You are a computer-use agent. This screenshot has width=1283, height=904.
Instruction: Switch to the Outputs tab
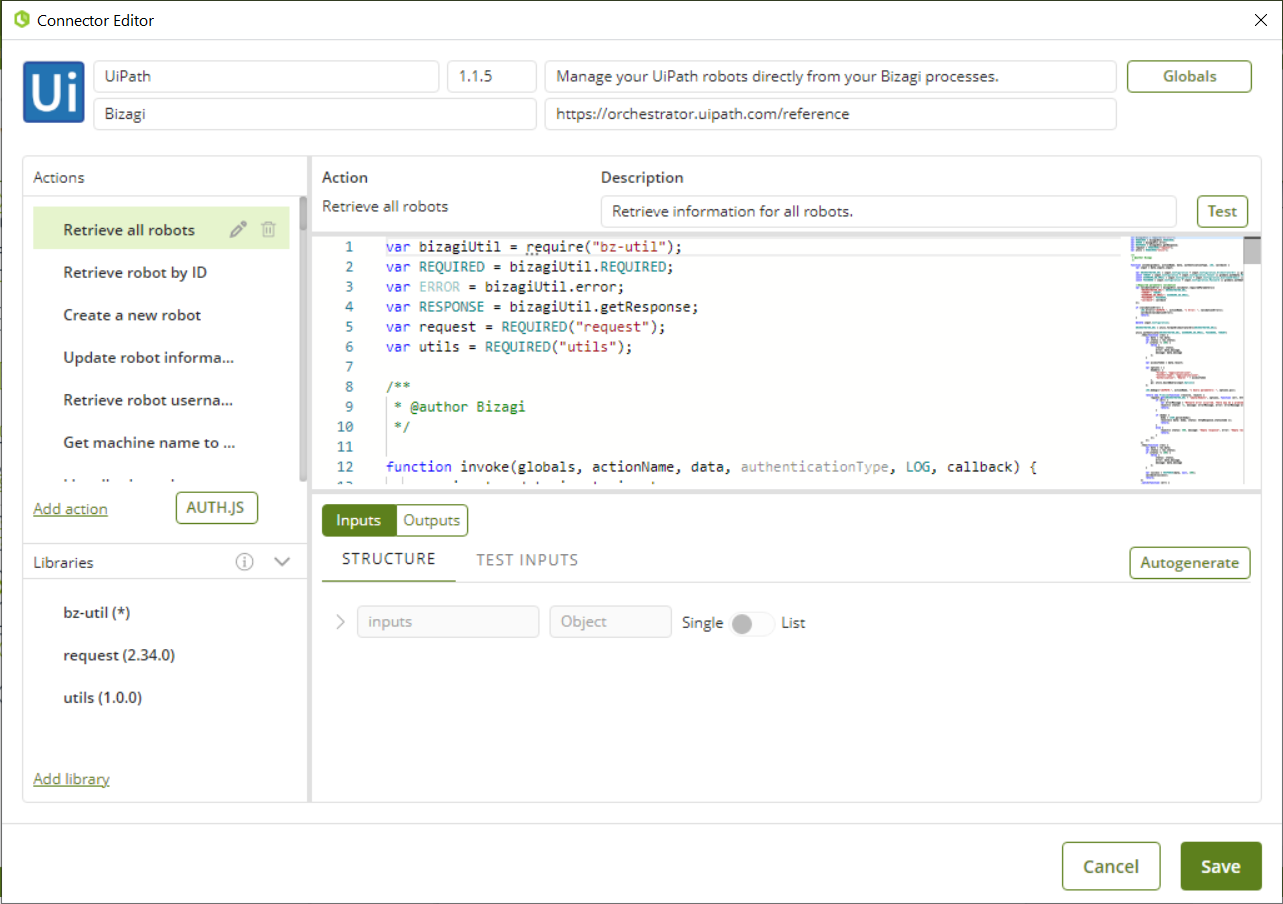pos(432,520)
